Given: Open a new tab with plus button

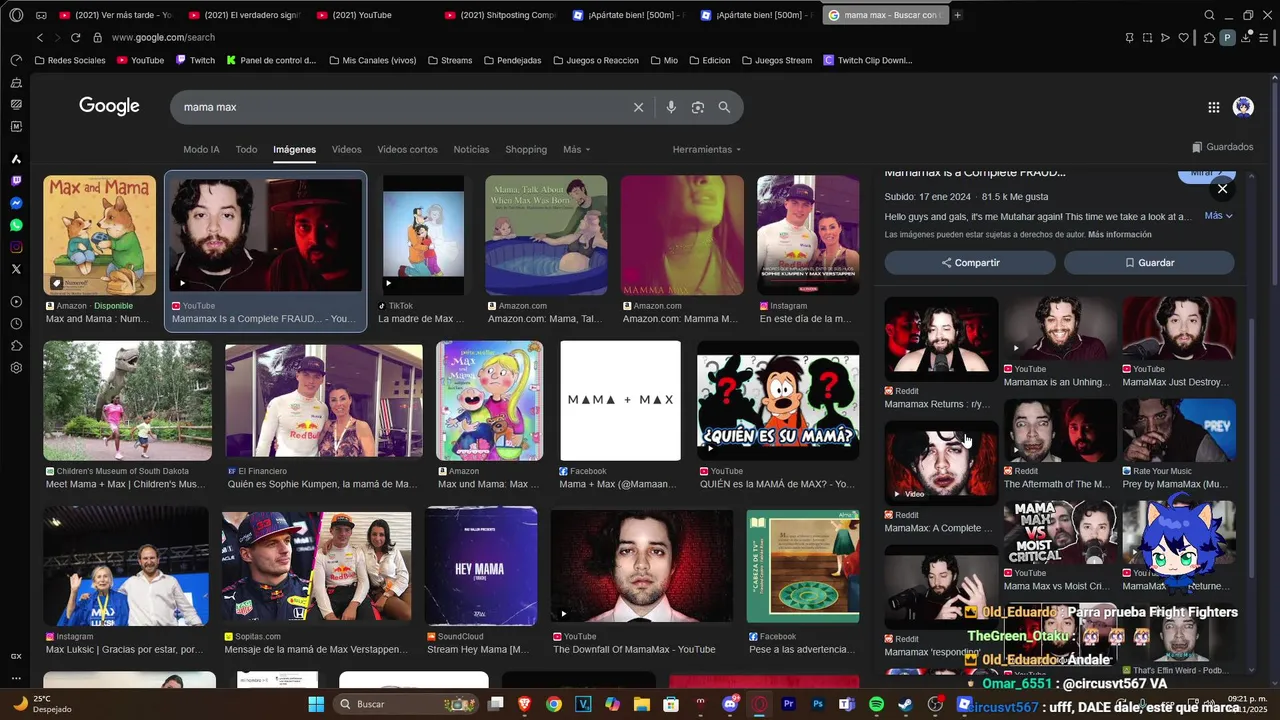Looking at the screenshot, I should (x=957, y=15).
